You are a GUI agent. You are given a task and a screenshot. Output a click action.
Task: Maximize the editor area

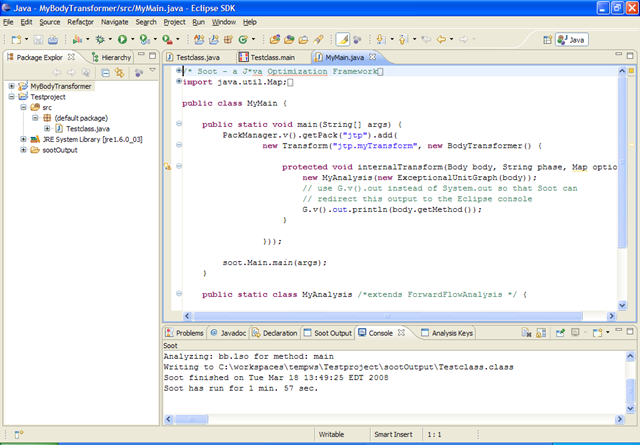coord(630,55)
